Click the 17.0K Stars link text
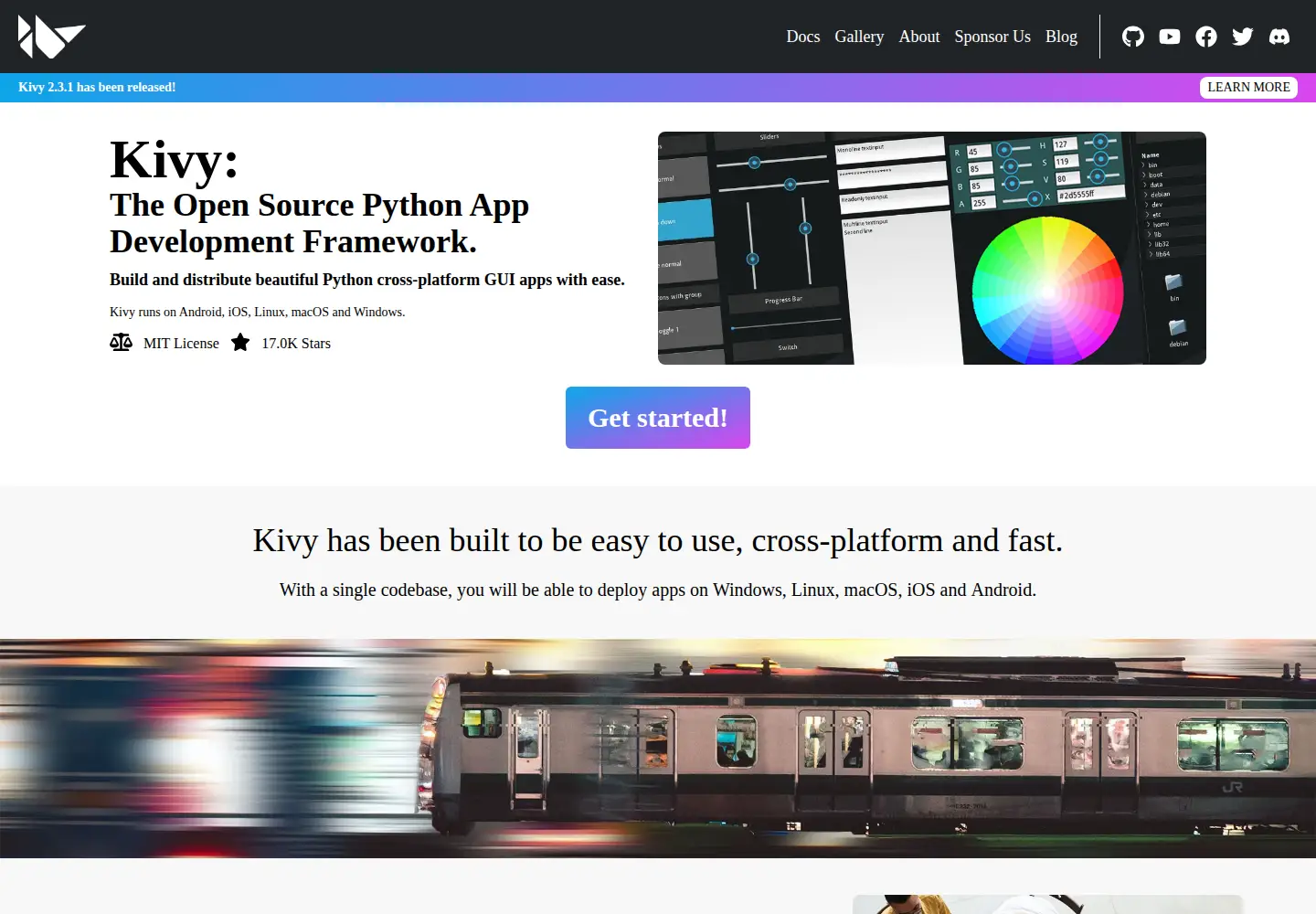 pos(296,344)
